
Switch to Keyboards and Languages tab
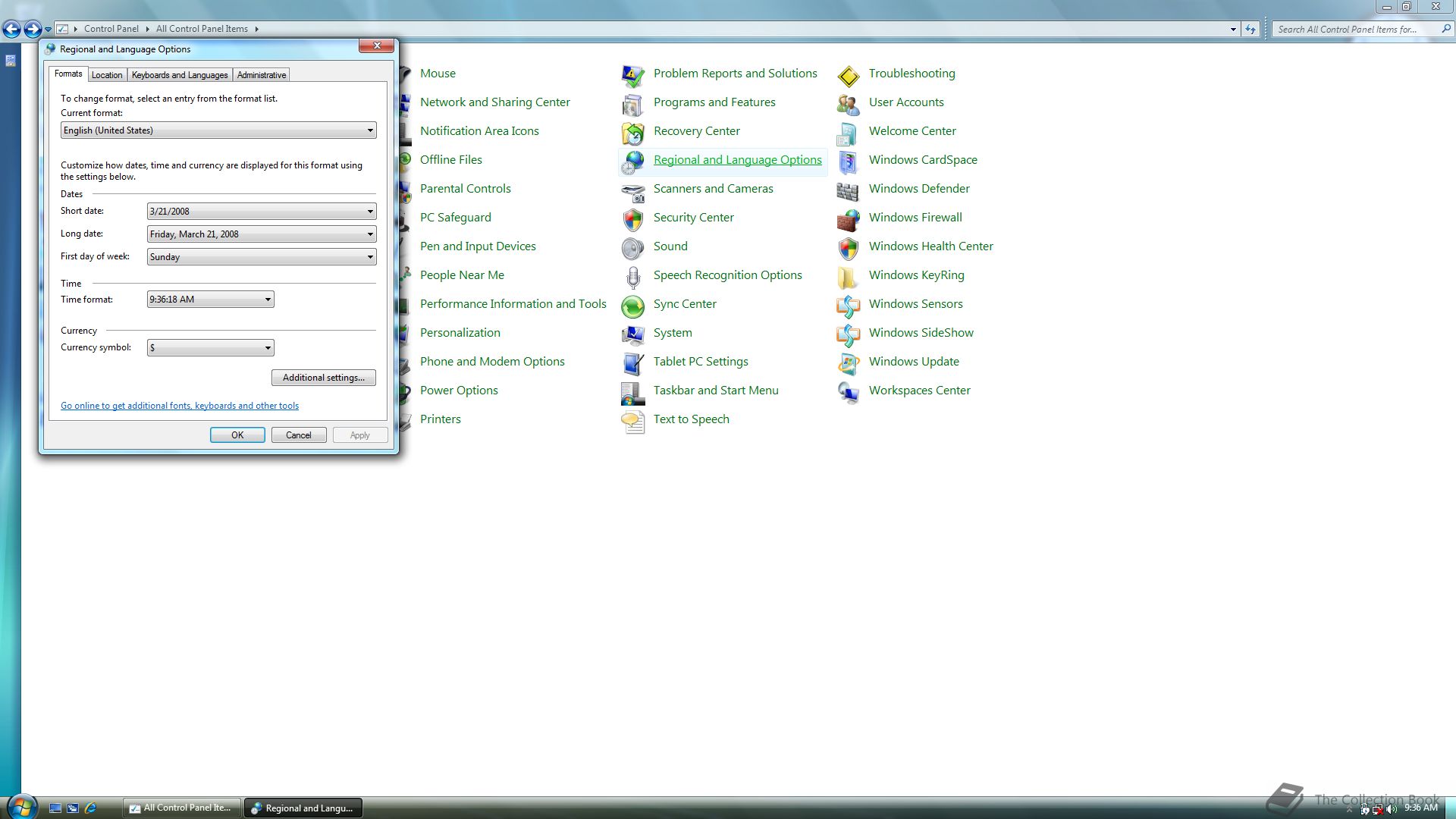[x=180, y=75]
